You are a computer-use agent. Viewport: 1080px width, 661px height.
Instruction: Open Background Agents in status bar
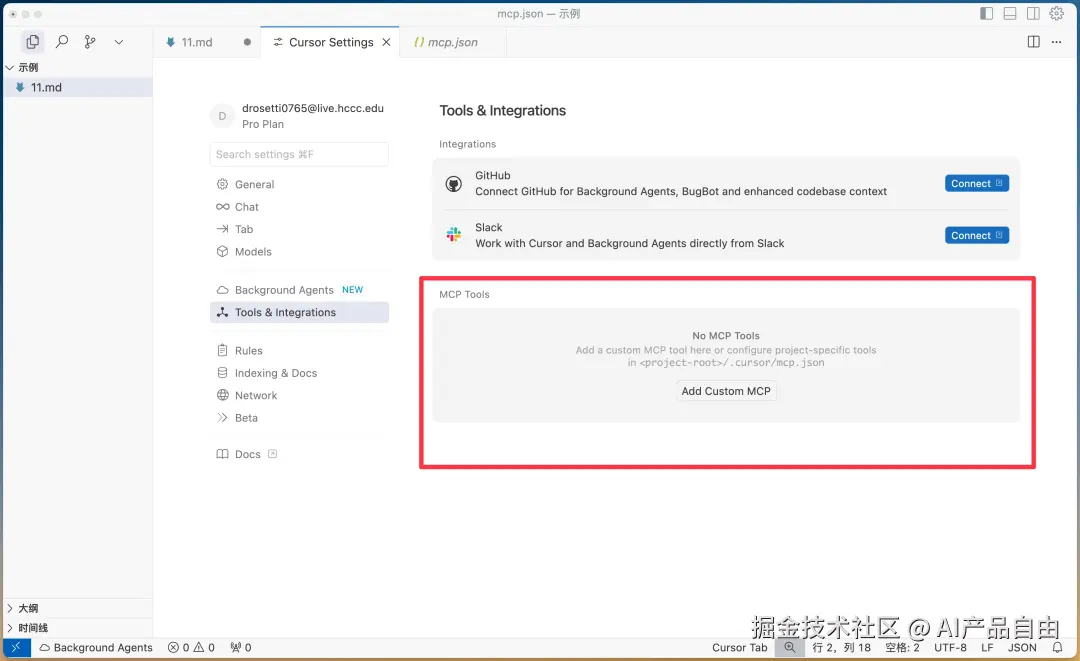pos(96,648)
